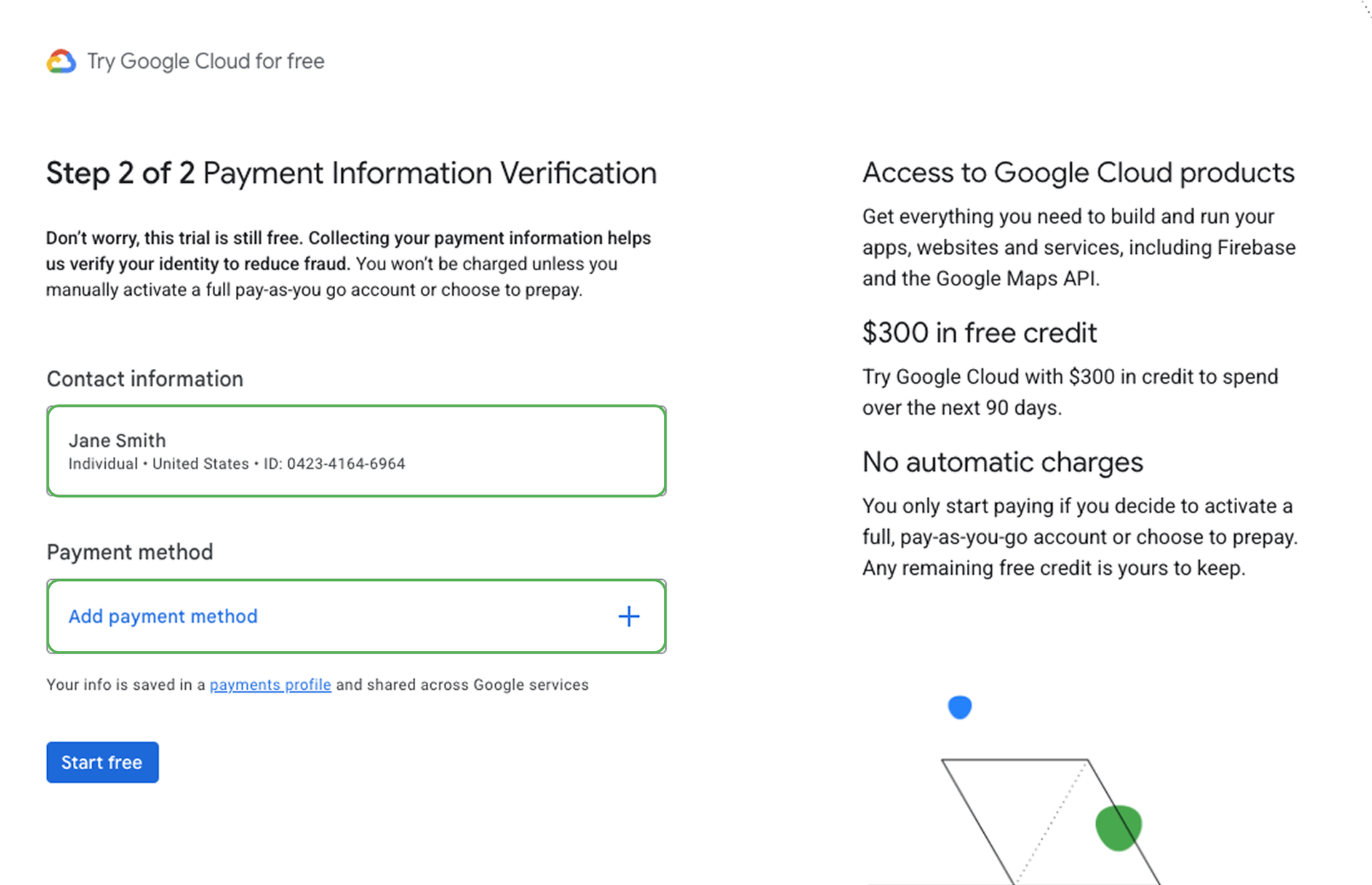Viewport: 1372px width, 885px height.
Task: Click the green blob in the illustration
Action: 1118,827
